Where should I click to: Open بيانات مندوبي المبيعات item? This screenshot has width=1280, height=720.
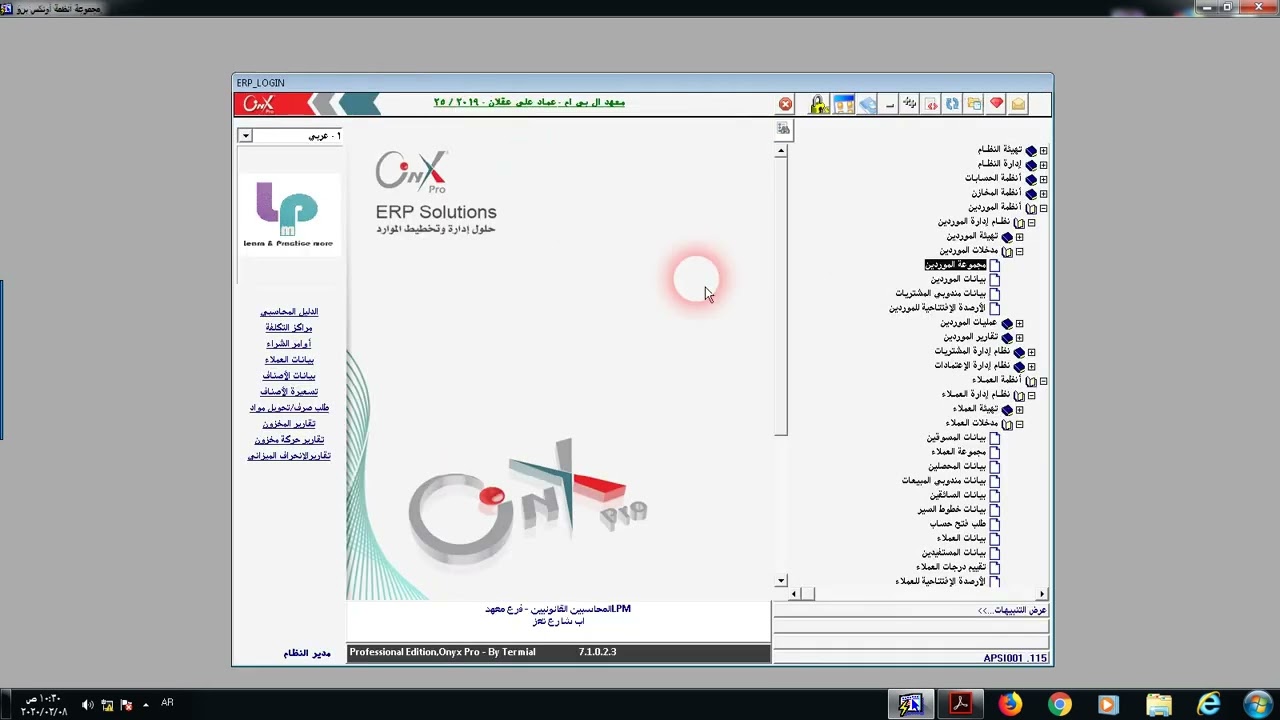(x=944, y=481)
